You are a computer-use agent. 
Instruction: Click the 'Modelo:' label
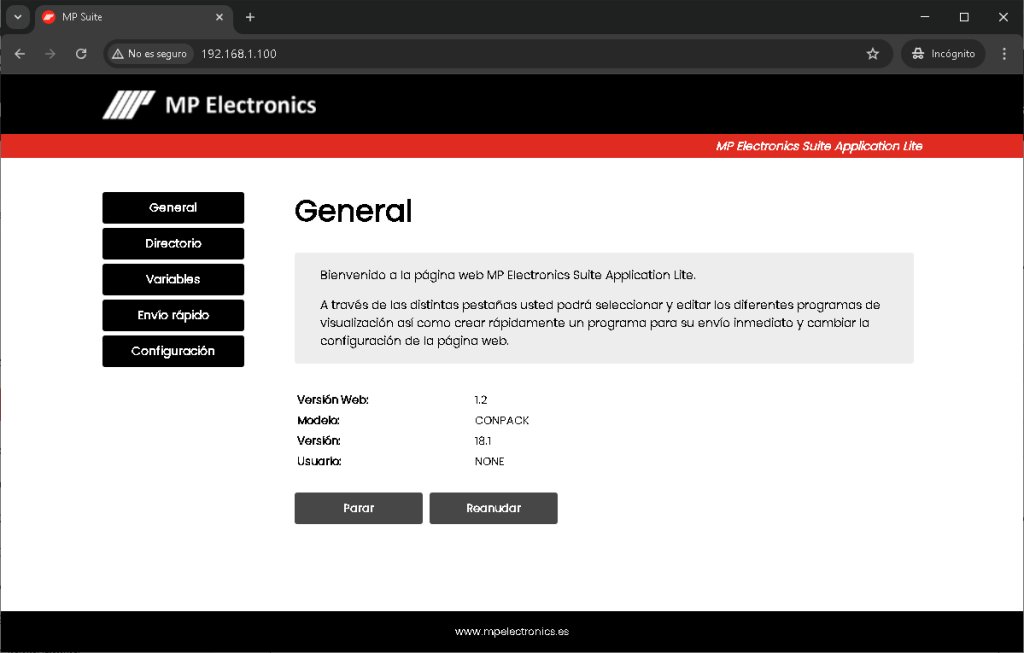tap(318, 421)
